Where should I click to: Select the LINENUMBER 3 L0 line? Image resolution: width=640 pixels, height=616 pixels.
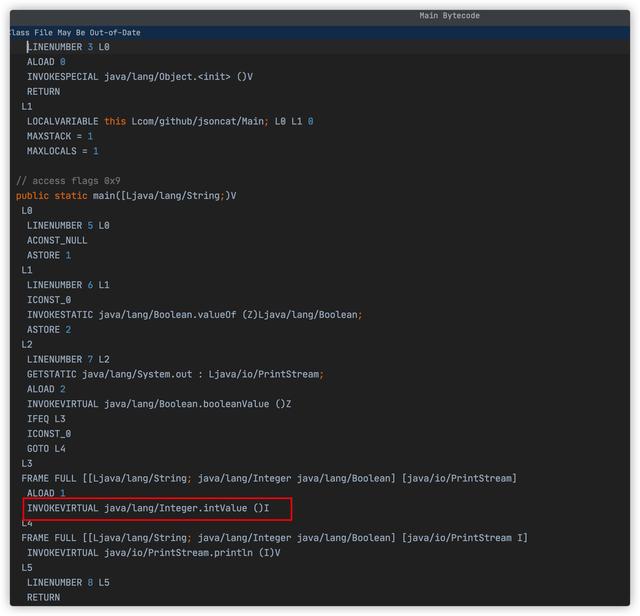[68, 47]
